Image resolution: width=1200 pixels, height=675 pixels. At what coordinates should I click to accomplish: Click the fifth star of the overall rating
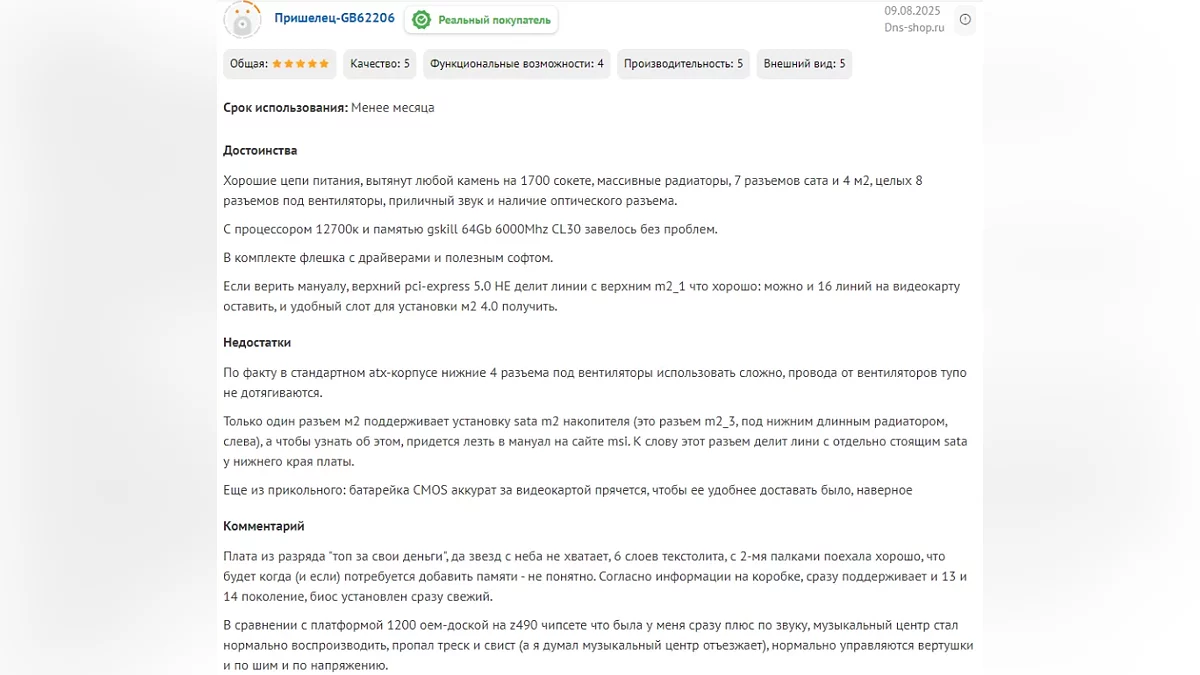point(324,64)
